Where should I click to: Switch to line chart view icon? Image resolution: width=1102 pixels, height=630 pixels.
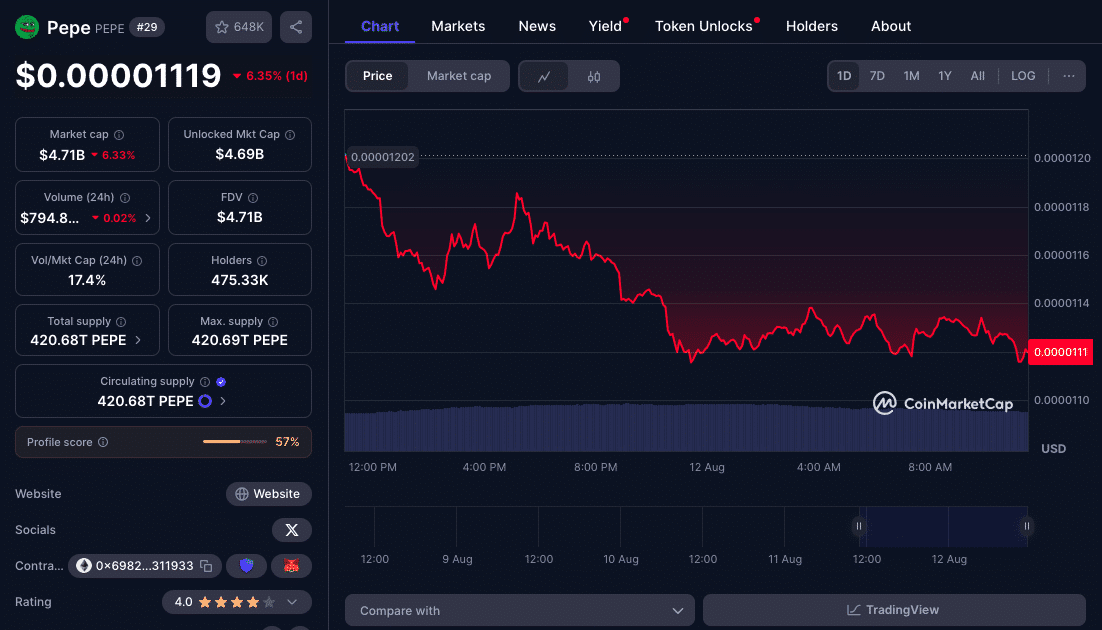544,77
